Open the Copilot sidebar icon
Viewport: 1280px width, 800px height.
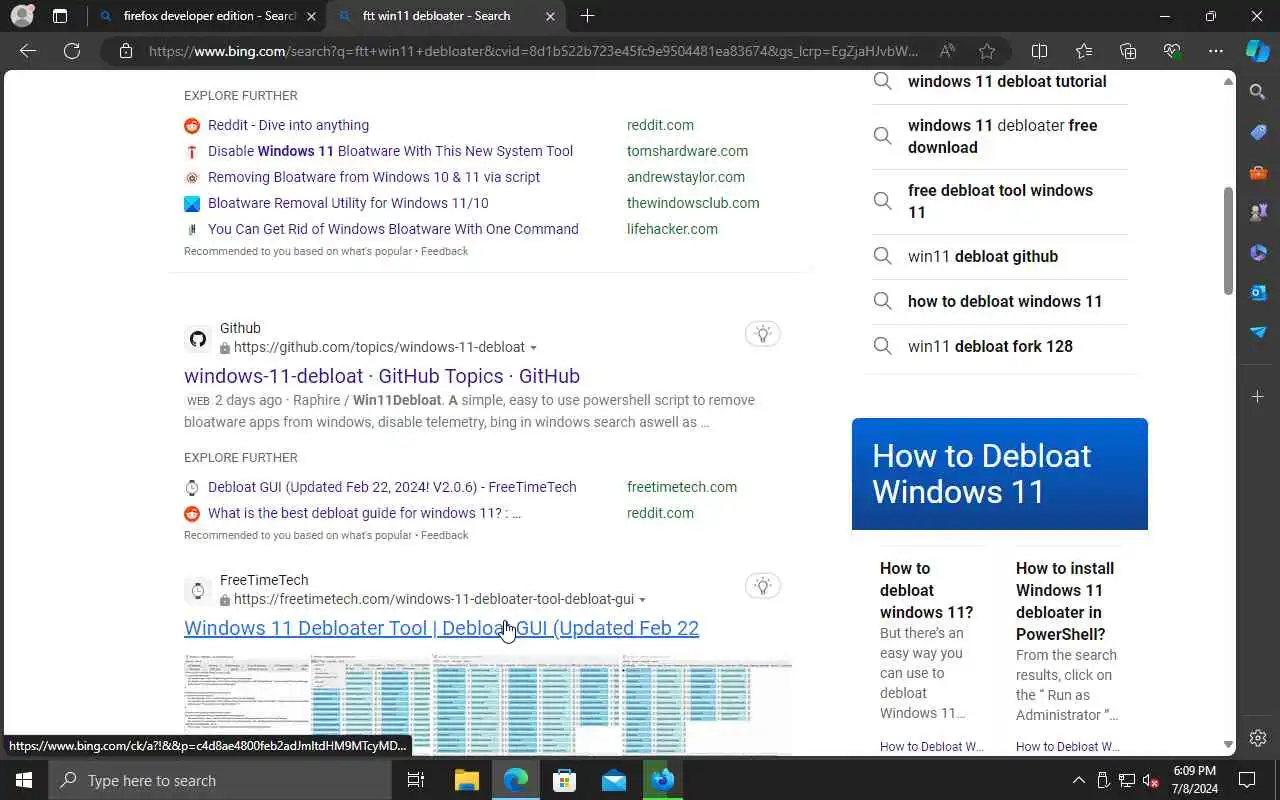tap(1258, 51)
